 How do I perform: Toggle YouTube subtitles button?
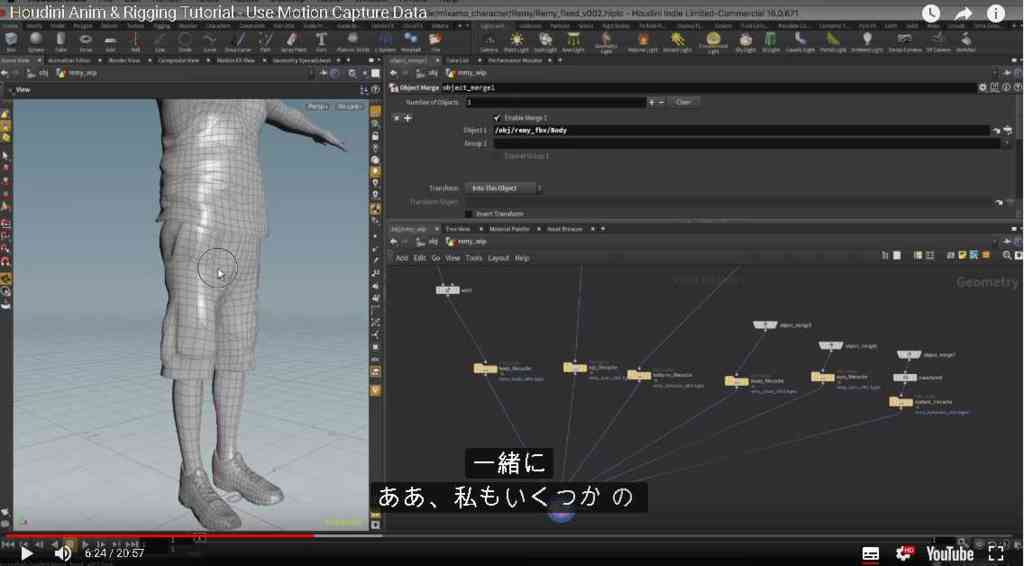pos(871,554)
